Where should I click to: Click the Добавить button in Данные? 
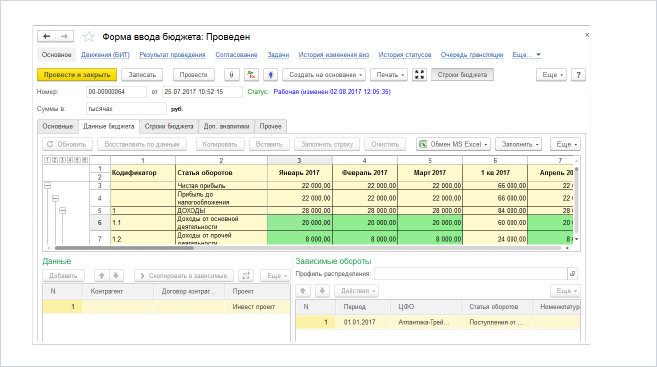tap(63, 275)
